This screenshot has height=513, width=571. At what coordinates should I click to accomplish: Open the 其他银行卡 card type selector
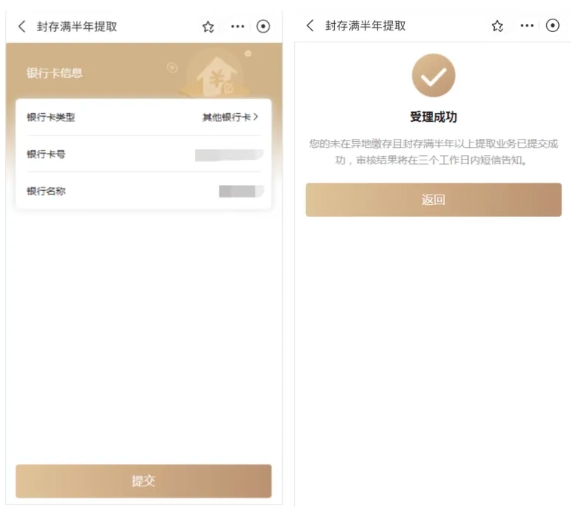pos(227,117)
